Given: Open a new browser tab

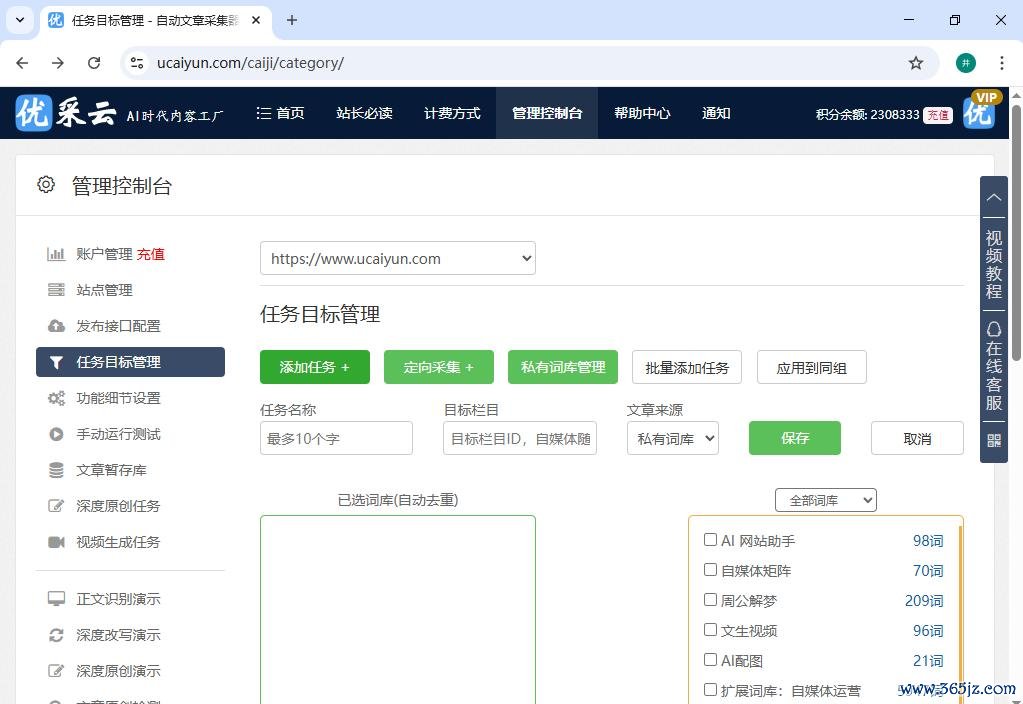Looking at the screenshot, I should tap(292, 20).
